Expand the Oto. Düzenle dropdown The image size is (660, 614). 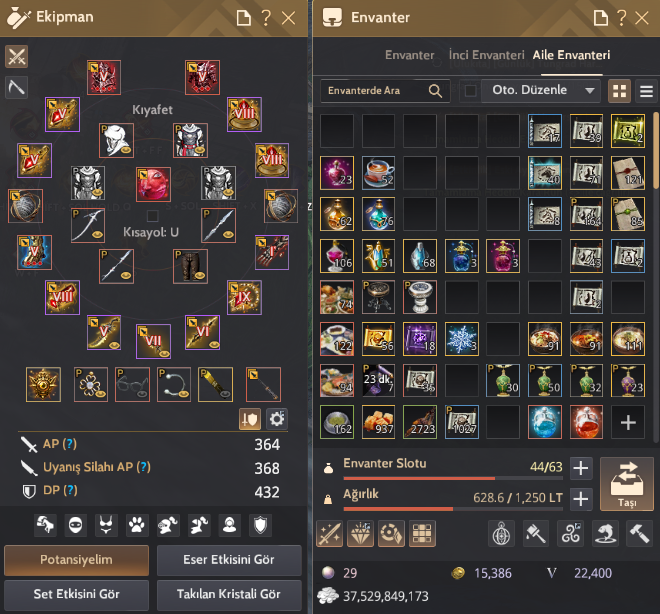click(590, 90)
